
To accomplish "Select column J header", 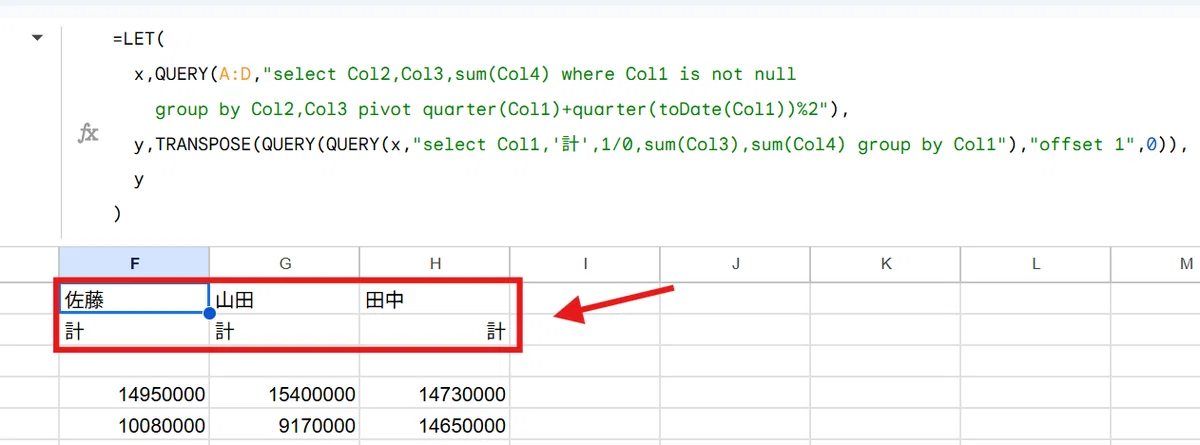I will [x=735, y=263].
